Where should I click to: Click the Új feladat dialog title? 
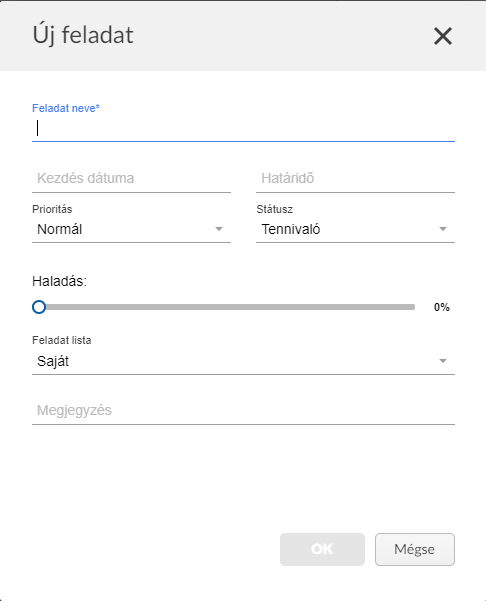[x=83, y=35]
